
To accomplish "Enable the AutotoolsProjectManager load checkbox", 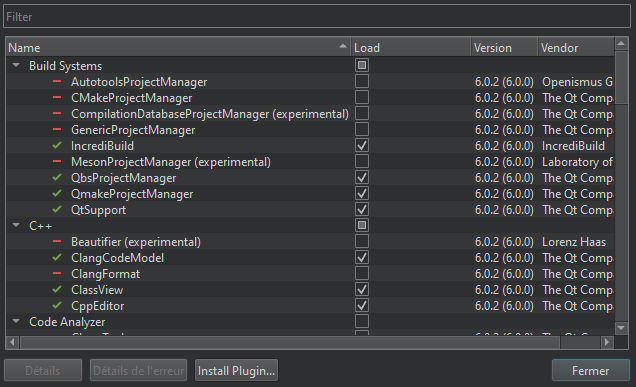I will pyautogui.click(x=362, y=81).
